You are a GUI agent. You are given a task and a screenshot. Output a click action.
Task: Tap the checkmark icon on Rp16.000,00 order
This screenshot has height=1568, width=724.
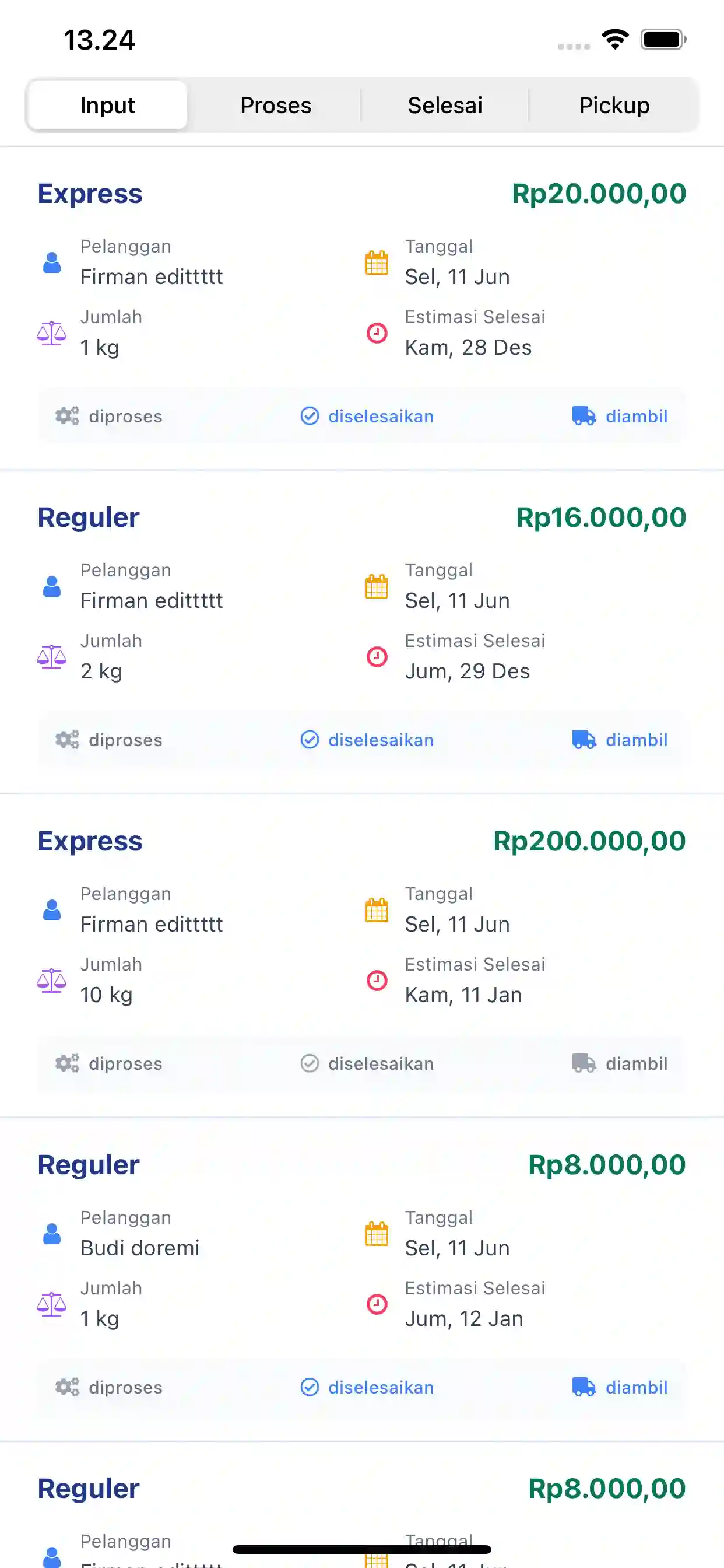tap(310, 740)
